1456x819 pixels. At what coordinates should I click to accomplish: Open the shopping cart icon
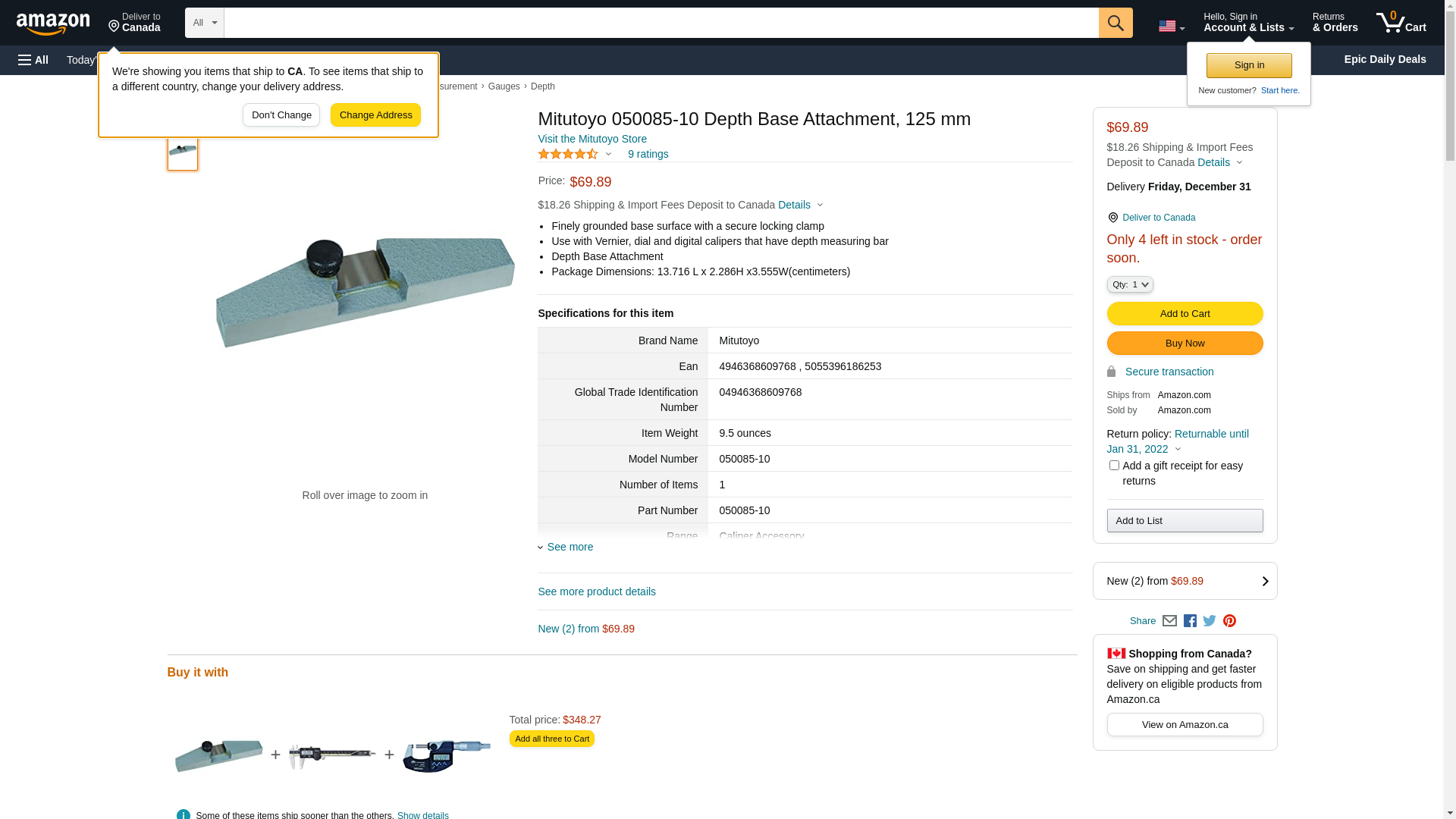(1401, 23)
